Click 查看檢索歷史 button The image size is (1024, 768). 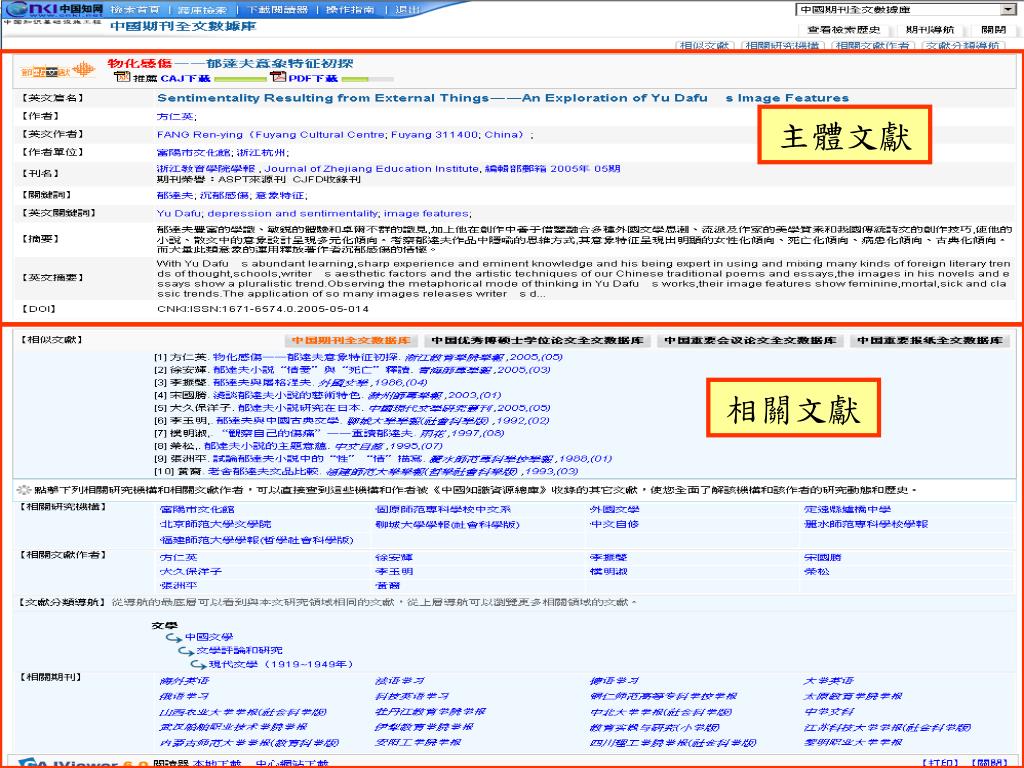click(843, 30)
